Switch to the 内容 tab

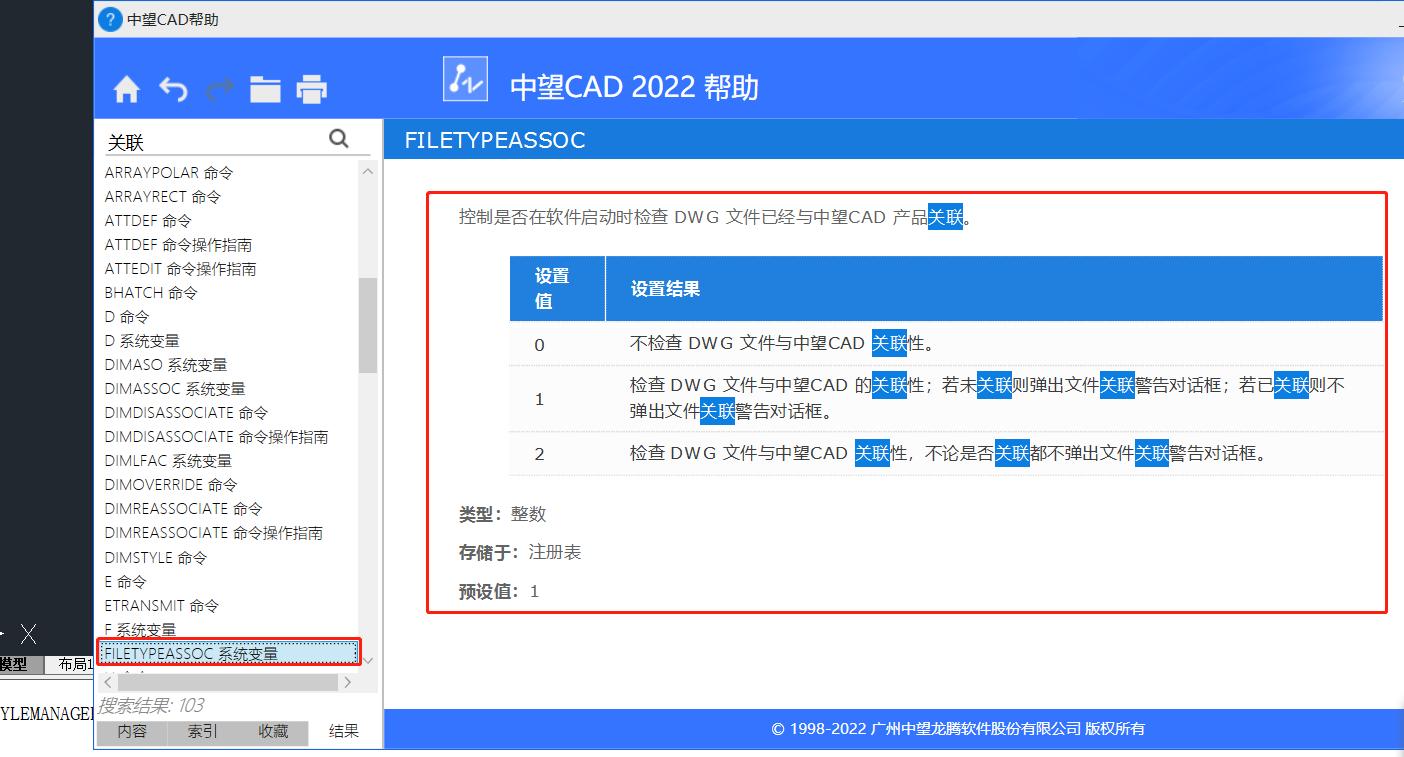[x=131, y=732]
